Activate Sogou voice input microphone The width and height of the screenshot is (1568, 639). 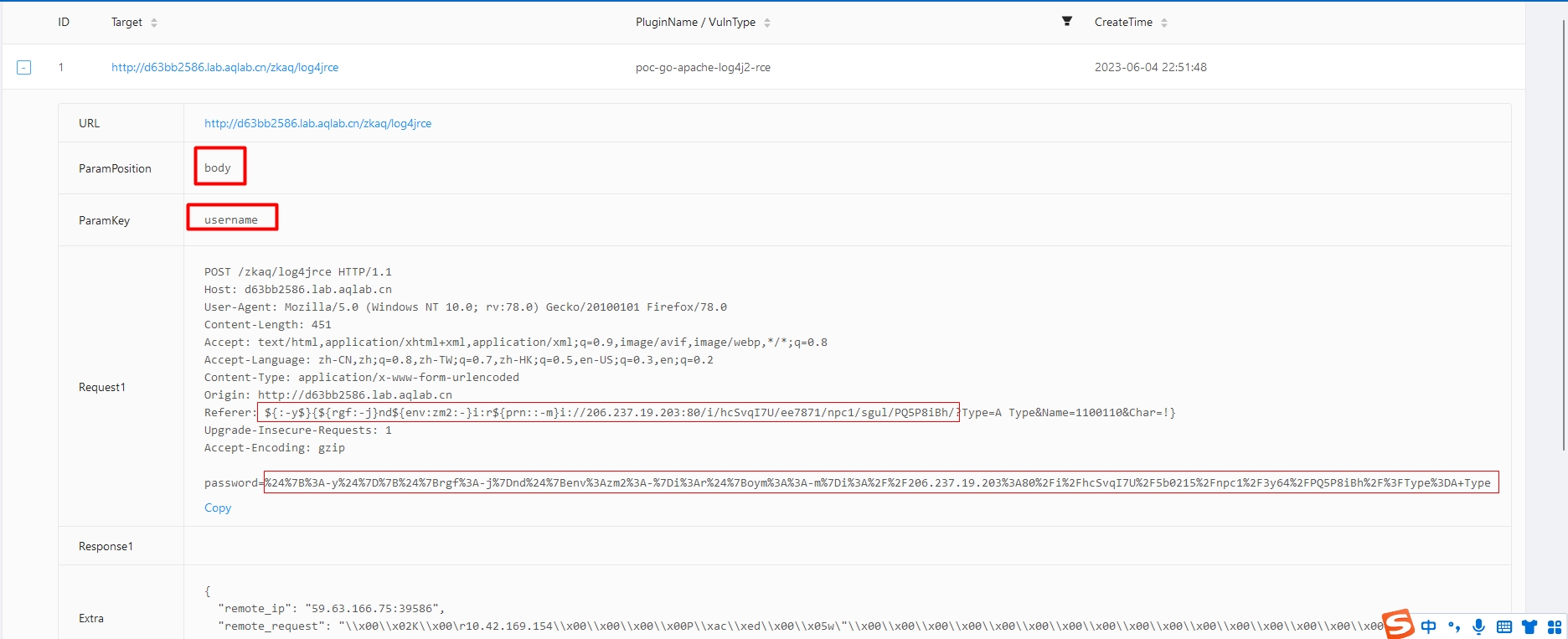[x=1479, y=626]
